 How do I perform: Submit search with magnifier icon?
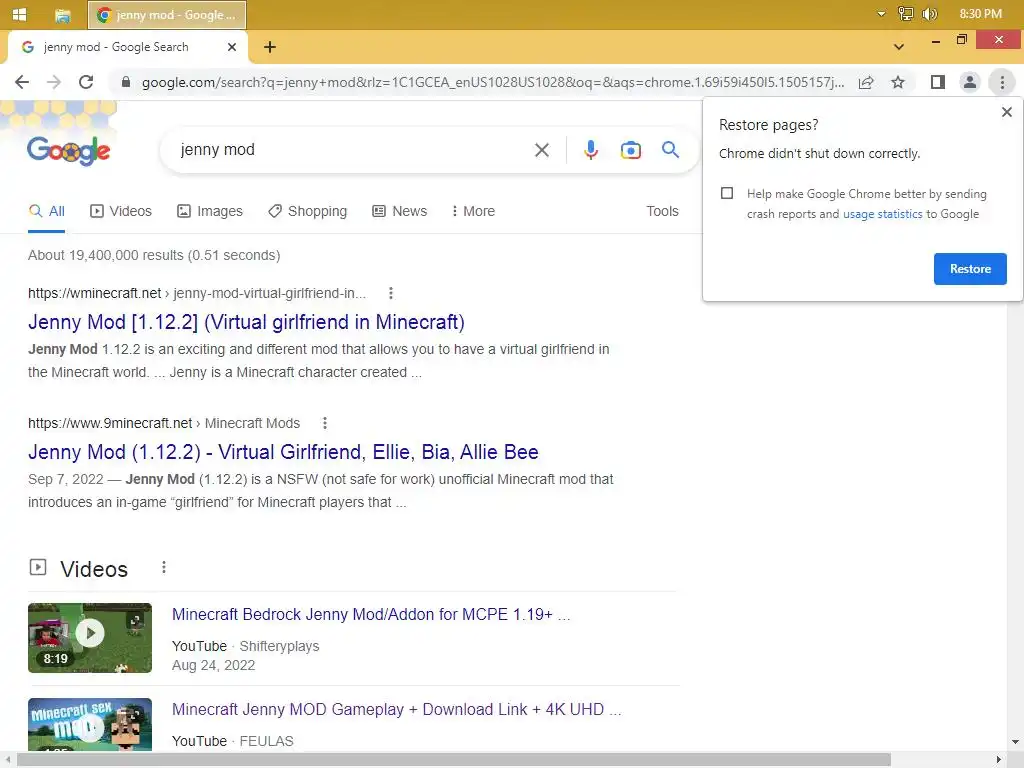(670, 150)
